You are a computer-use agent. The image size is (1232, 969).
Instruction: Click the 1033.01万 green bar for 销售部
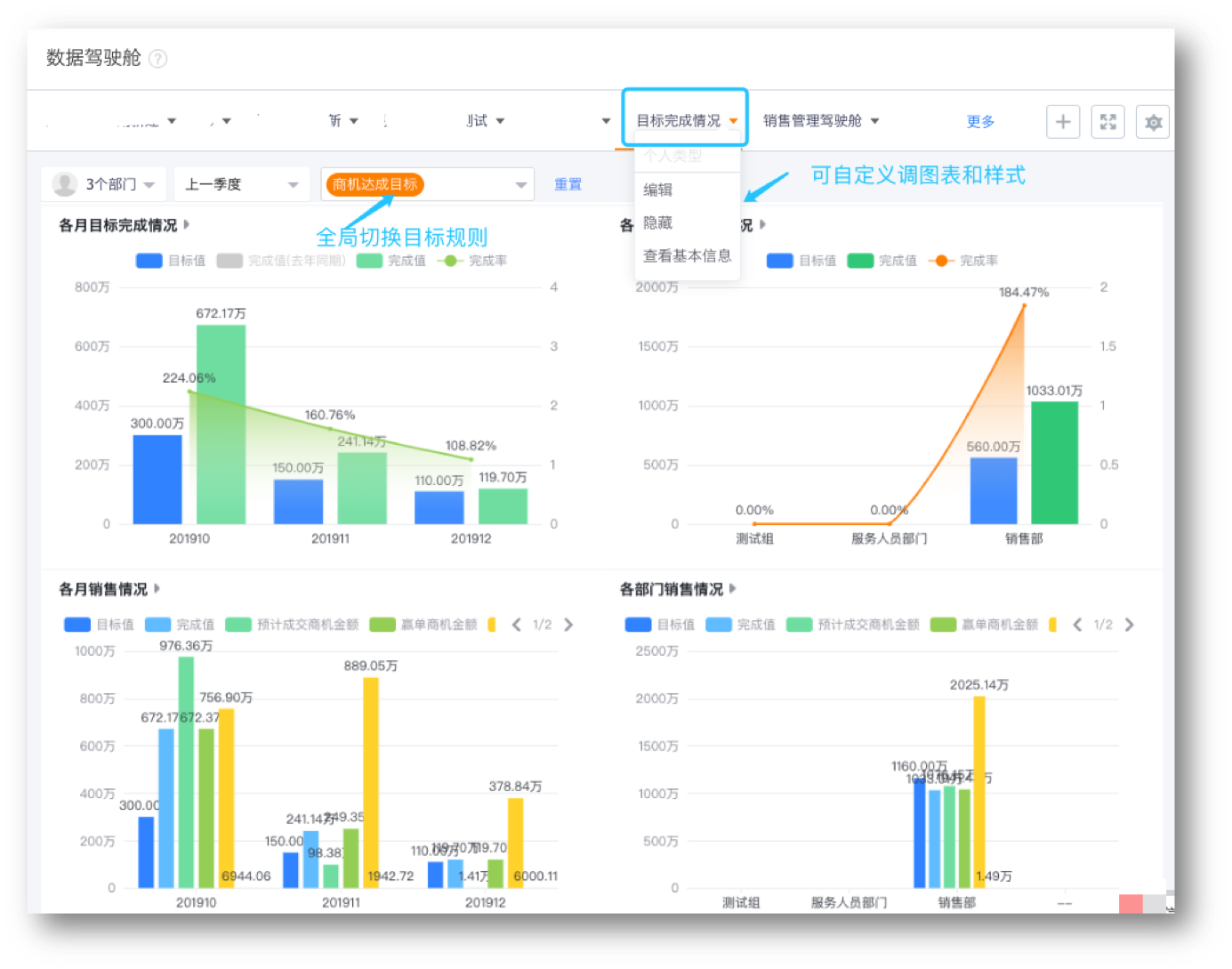tap(1054, 463)
